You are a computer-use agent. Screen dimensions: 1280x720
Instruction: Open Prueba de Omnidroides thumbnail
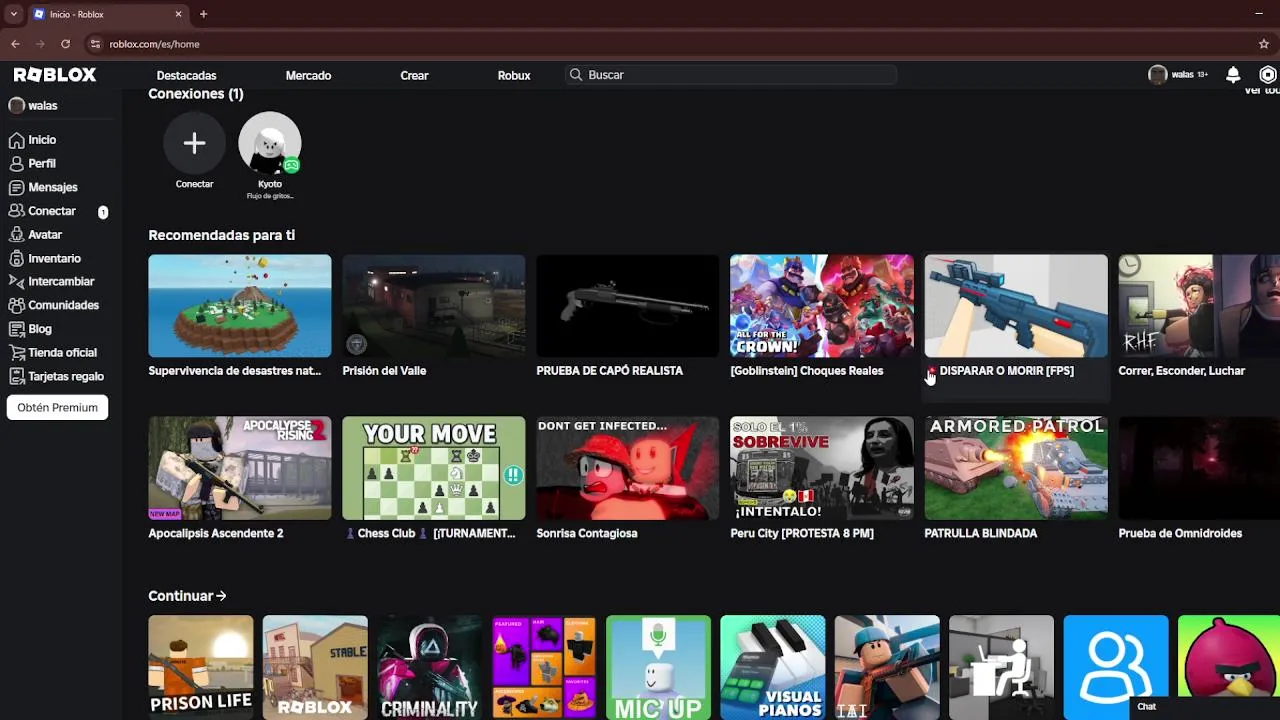1199,468
